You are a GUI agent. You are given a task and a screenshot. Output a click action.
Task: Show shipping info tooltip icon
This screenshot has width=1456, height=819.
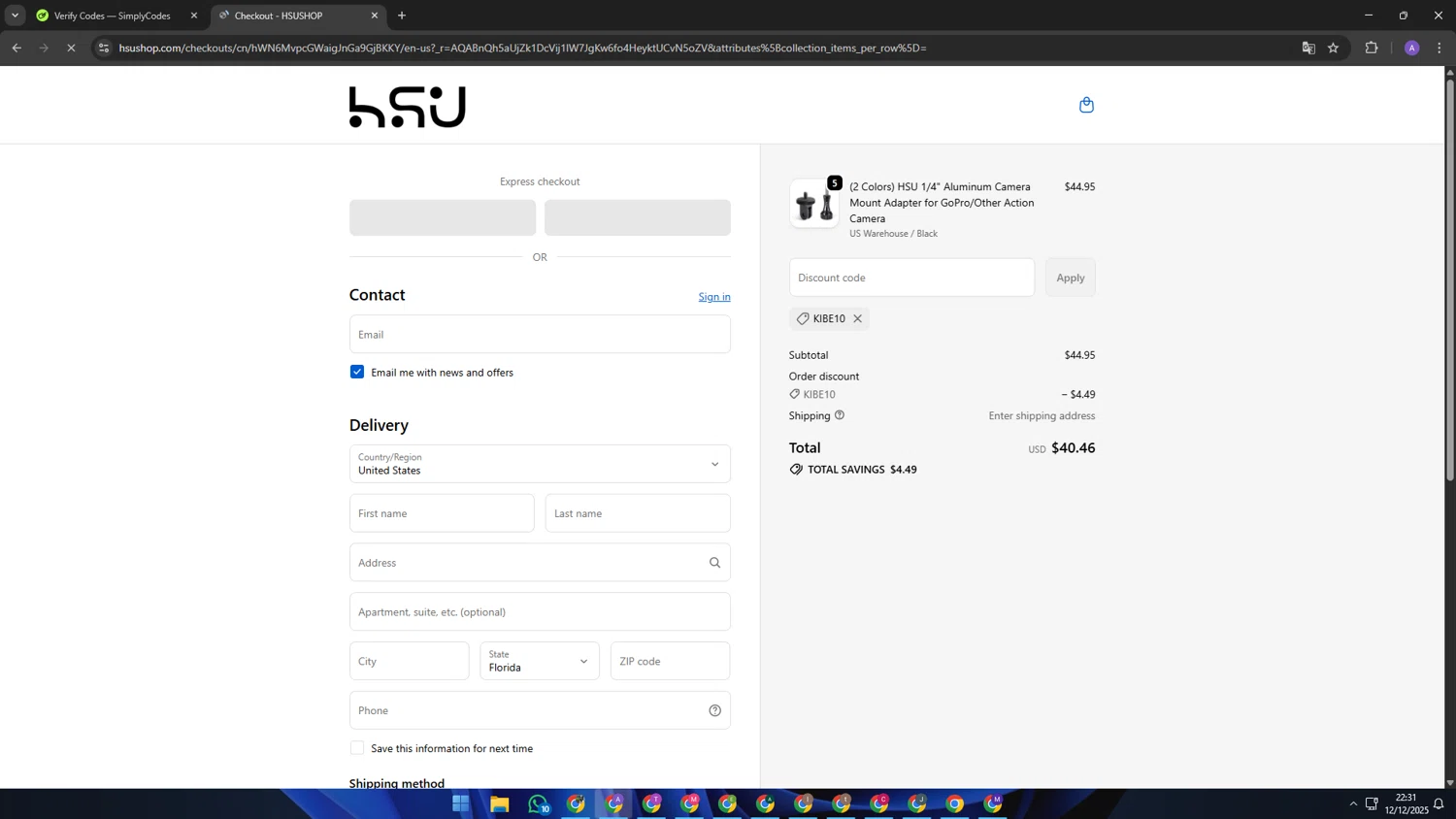pos(840,415)
